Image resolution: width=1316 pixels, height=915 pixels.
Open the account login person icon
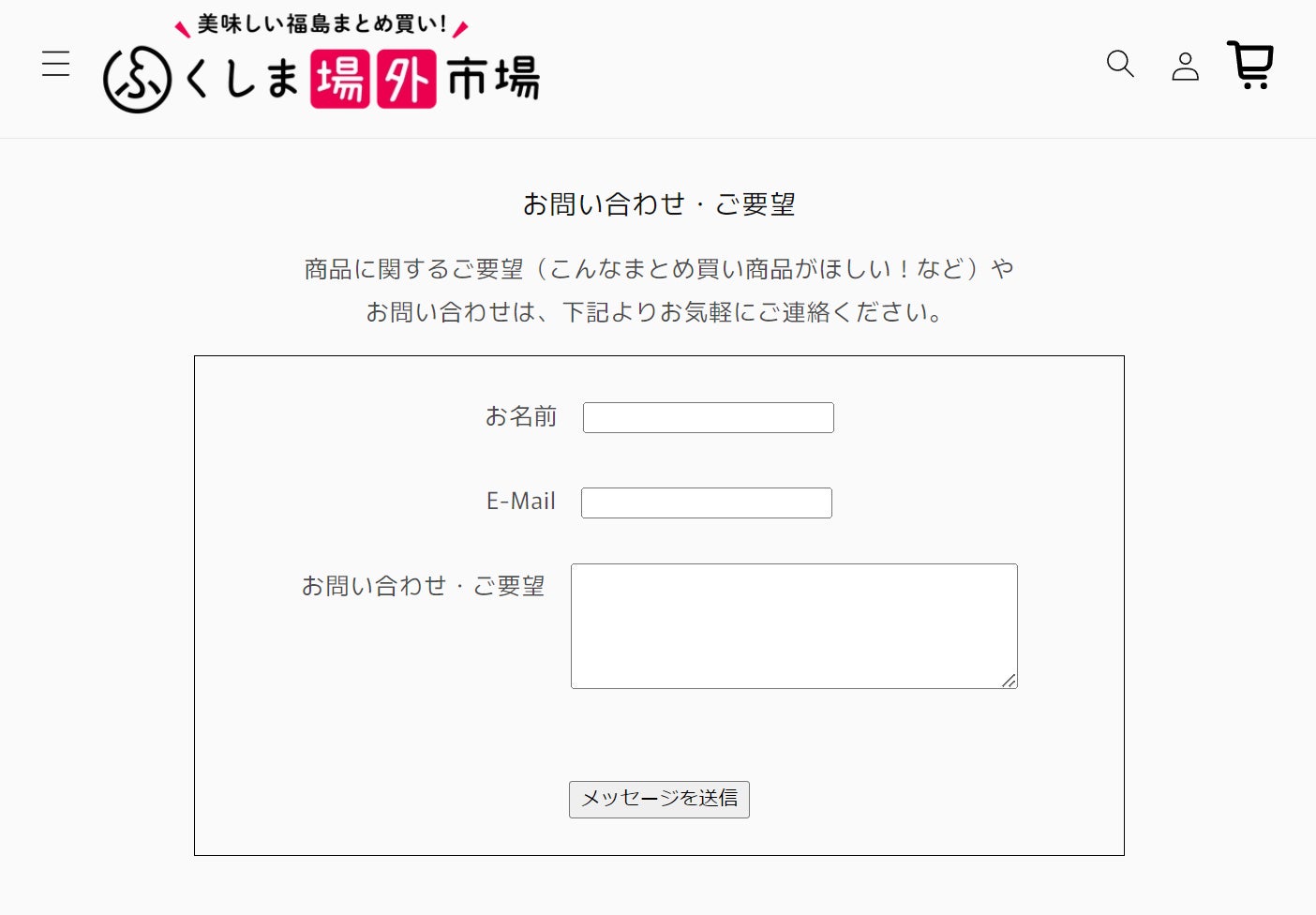[x=1185, y=66]
